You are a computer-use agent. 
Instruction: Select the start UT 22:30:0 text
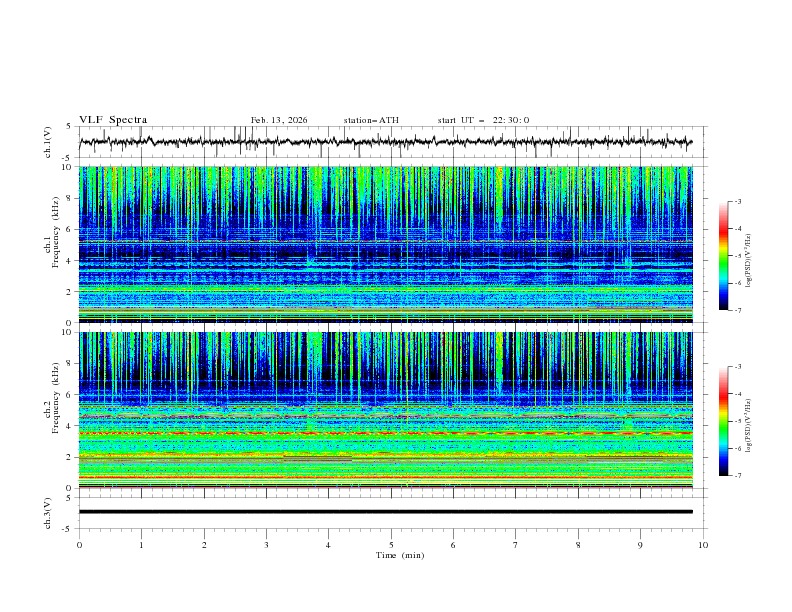pyautogui.click(x=483, y=120)
